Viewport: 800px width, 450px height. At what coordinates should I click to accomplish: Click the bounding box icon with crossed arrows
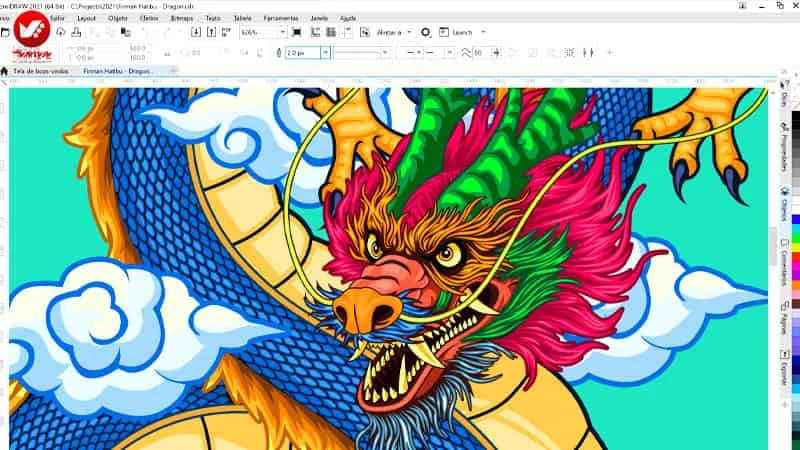click(569, 53)
